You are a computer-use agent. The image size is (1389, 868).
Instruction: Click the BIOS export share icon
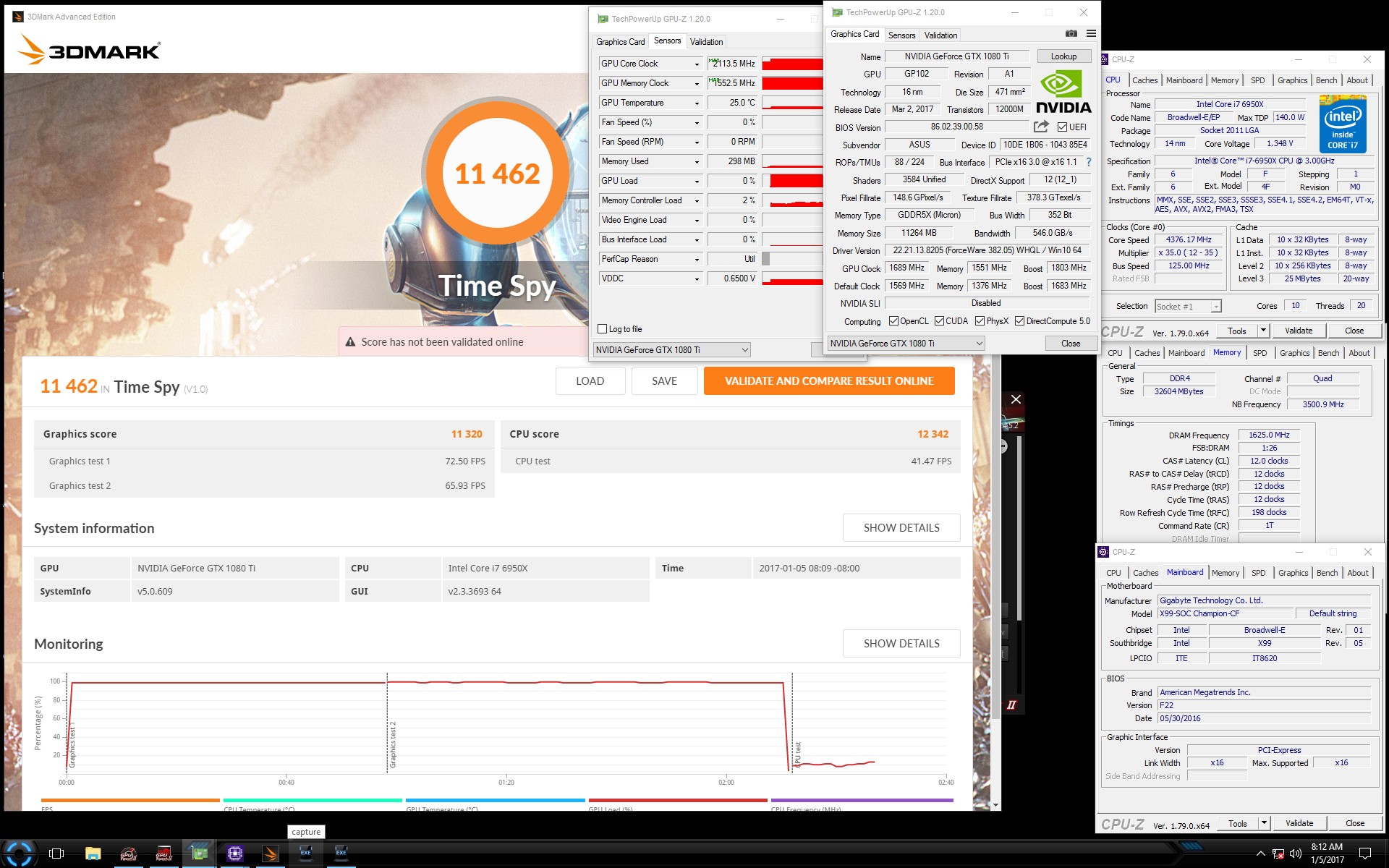pyautogui.click(x=1041, y=127)
